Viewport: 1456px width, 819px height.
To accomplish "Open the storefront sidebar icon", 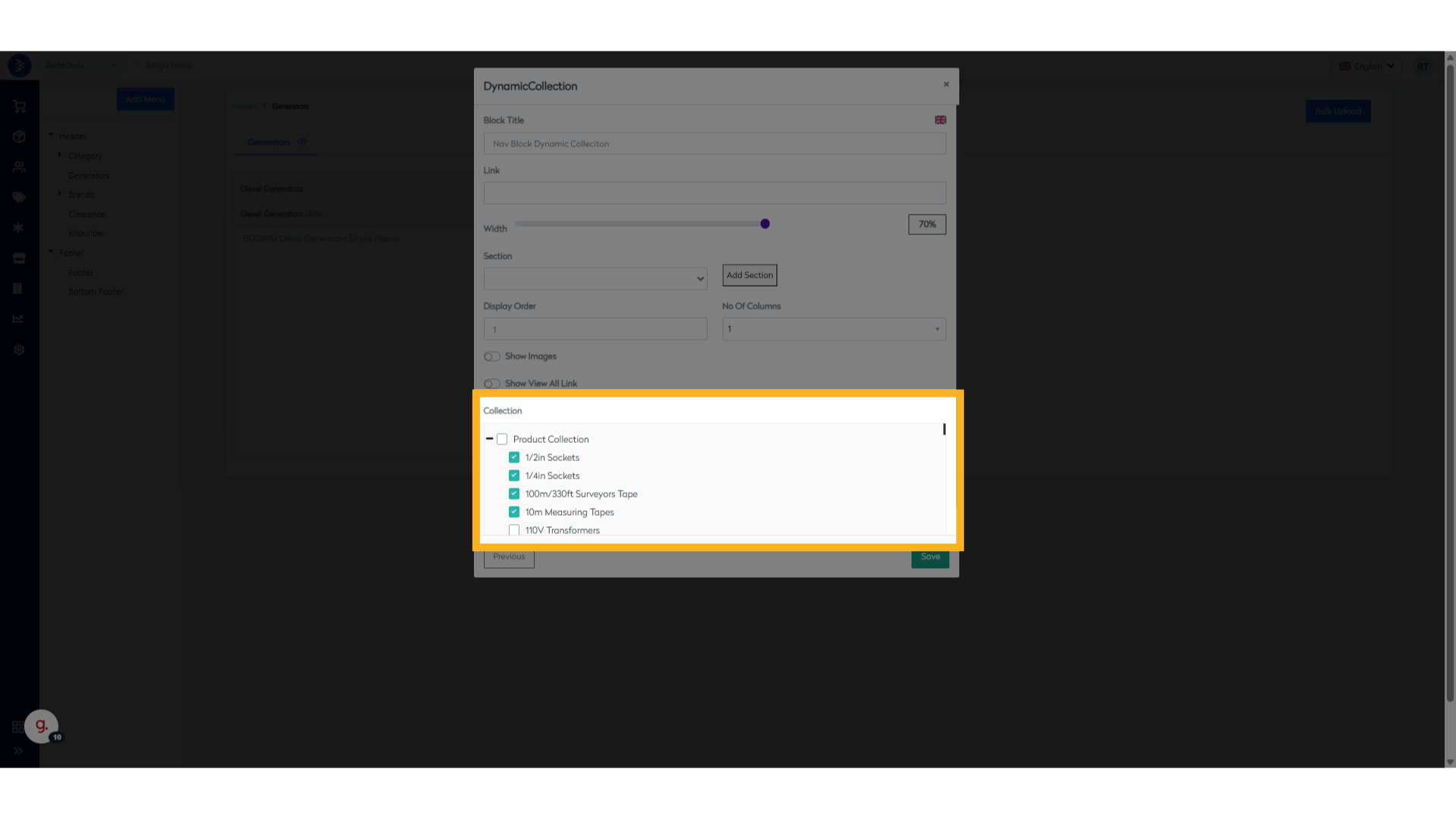I will (x=20, y=259).
